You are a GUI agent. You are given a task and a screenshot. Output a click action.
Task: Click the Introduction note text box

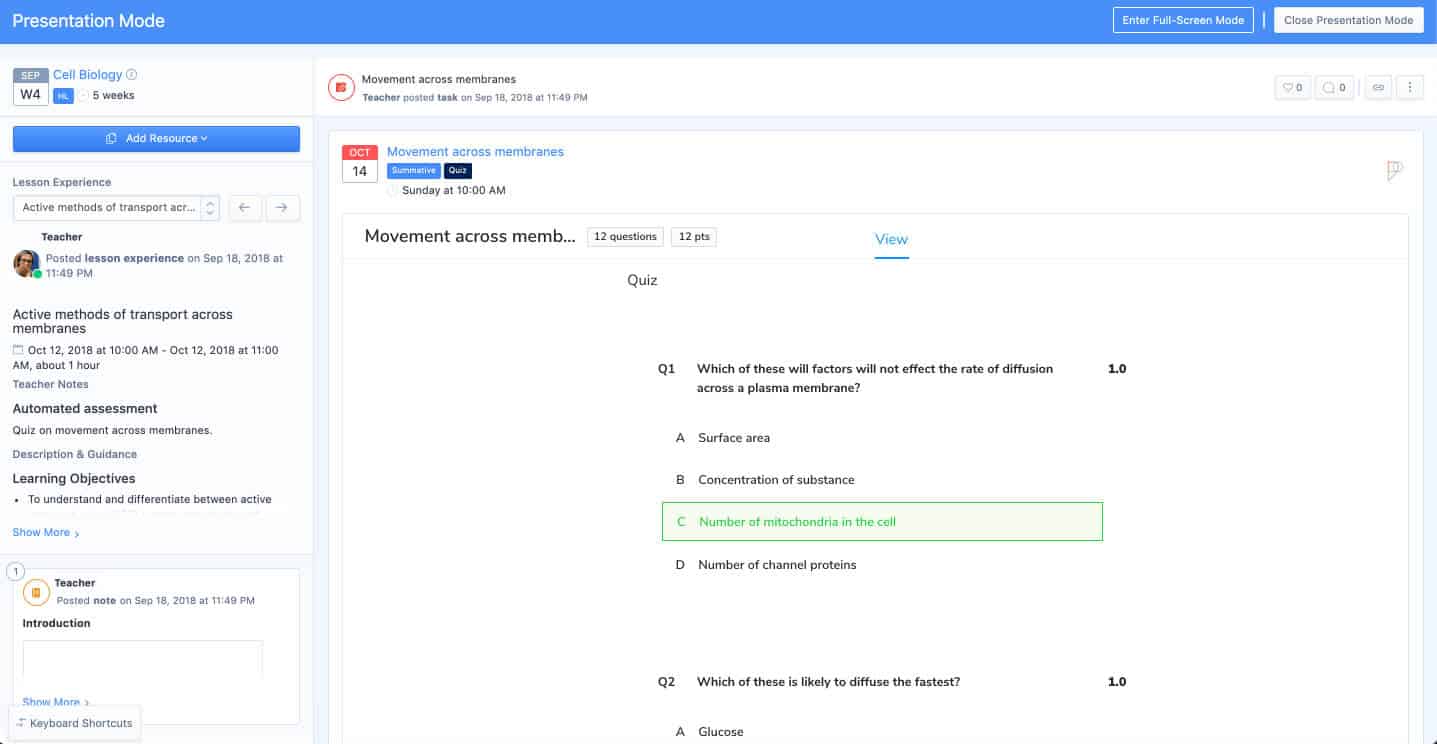[x=143, y=660]
